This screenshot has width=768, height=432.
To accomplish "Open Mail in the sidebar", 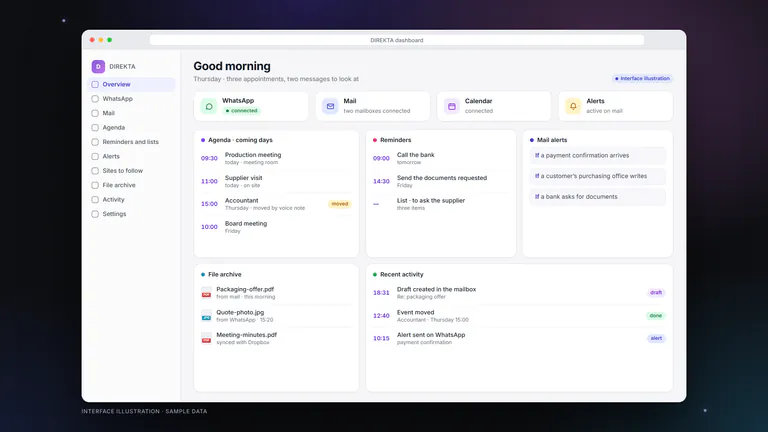I will [x=131, y=113].
